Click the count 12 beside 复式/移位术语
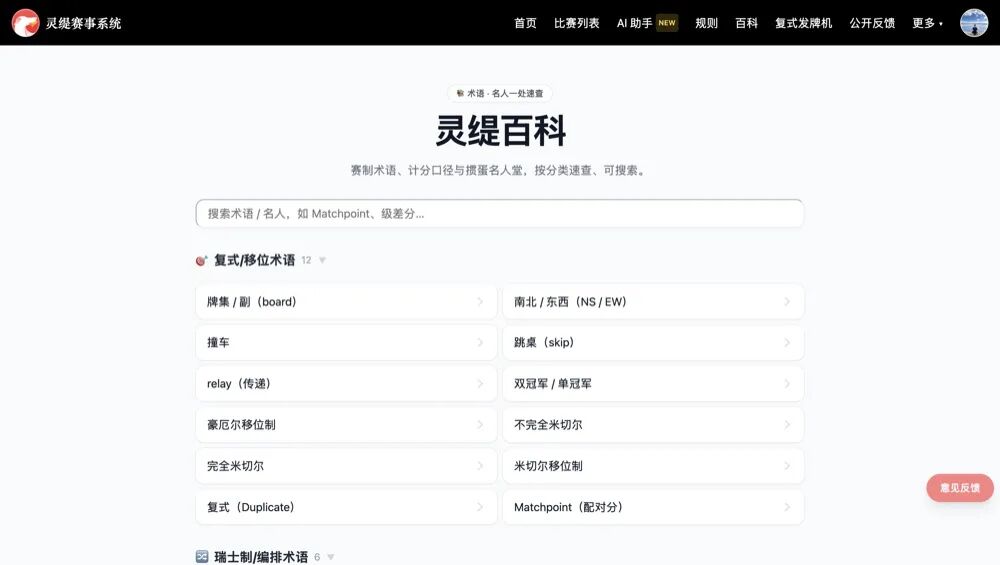Screen dimensions: 1000x565 tap(306, 260)
